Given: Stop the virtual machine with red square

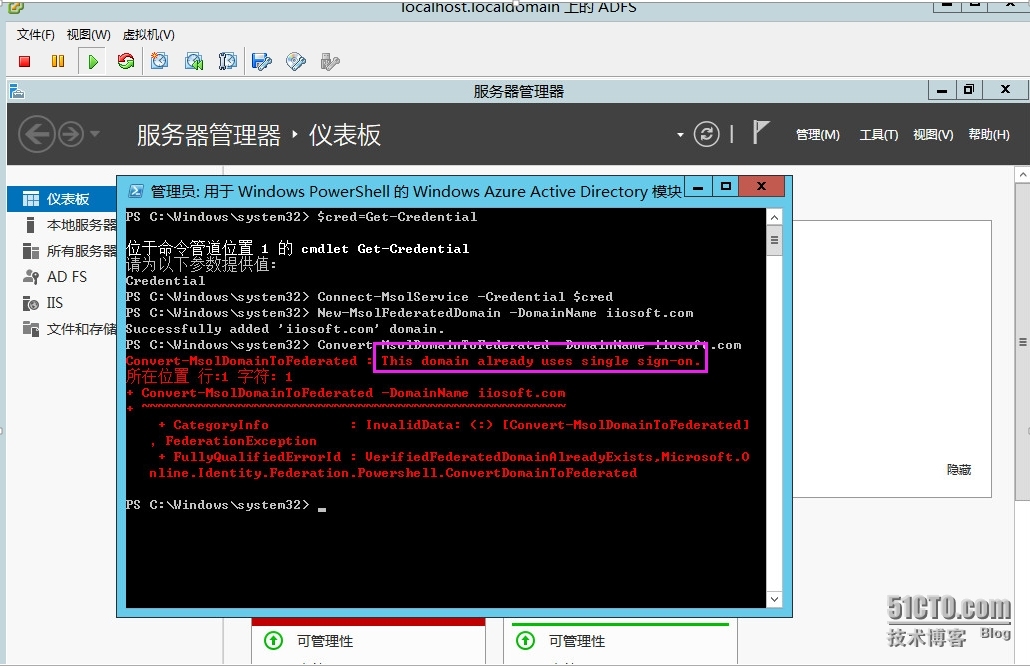Looking at the screenshot, I should click(25, 62).
